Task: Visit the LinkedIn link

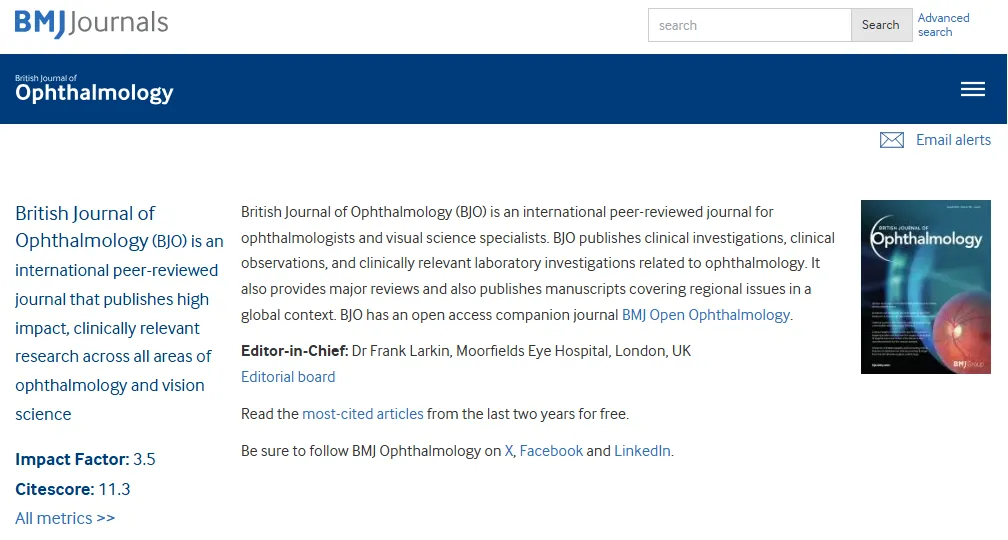Action: coord(642,451)
